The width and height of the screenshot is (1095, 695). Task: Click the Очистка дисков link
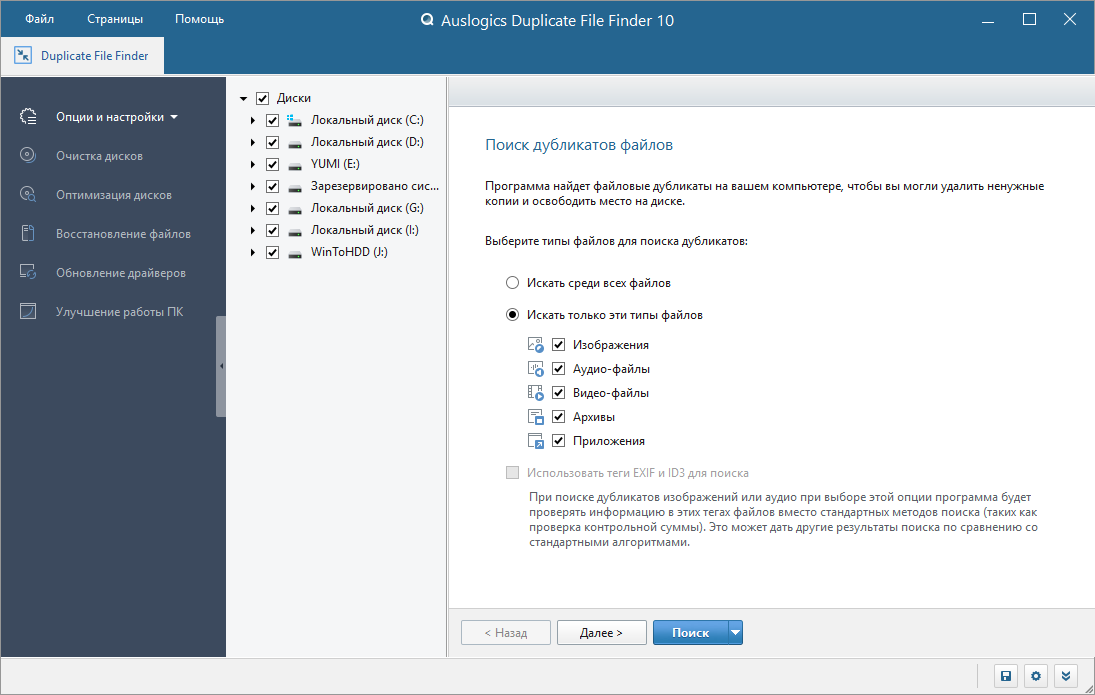(x=99, y=156)
